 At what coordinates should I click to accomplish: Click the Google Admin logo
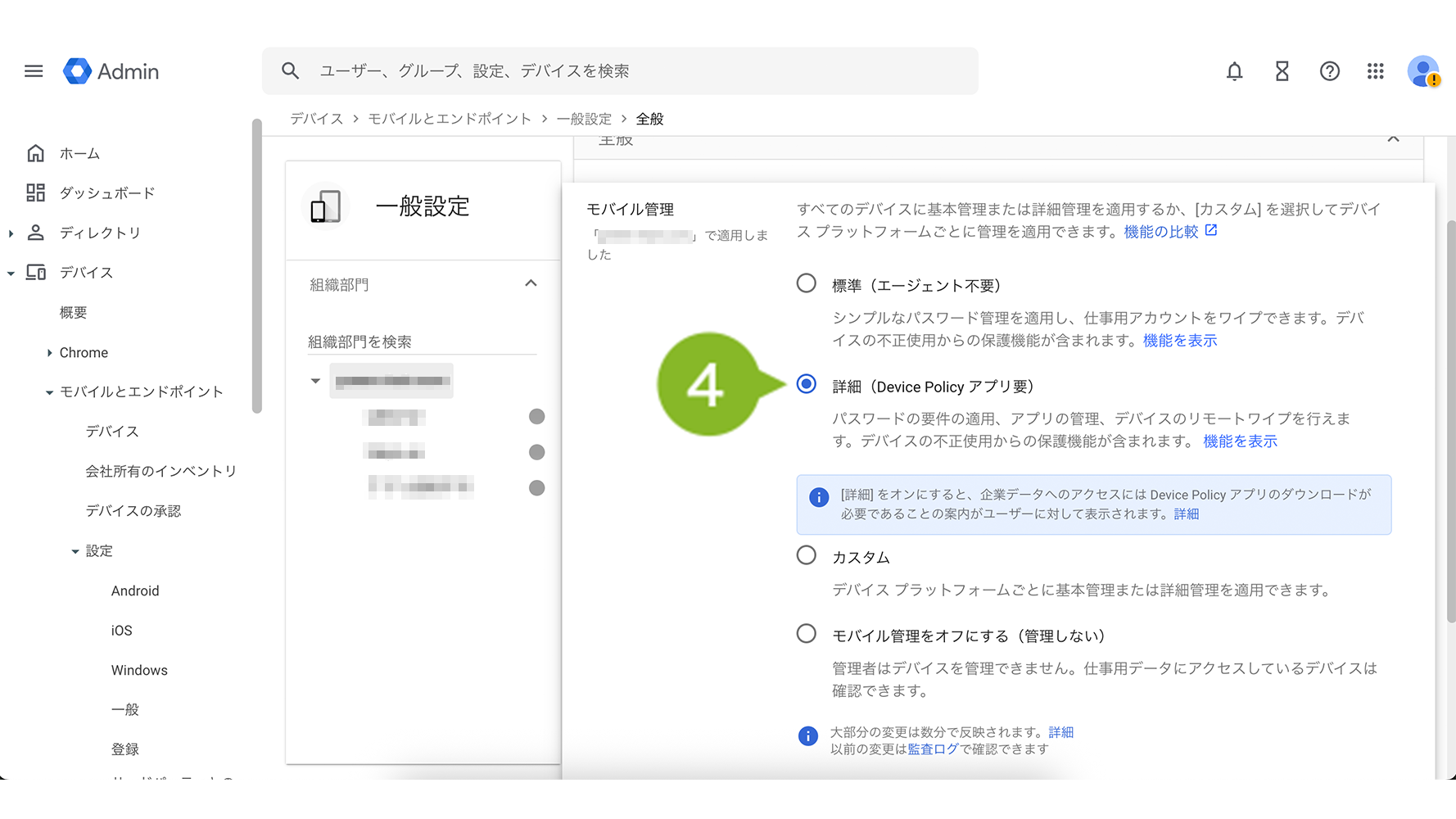click(x=111, y=71)
